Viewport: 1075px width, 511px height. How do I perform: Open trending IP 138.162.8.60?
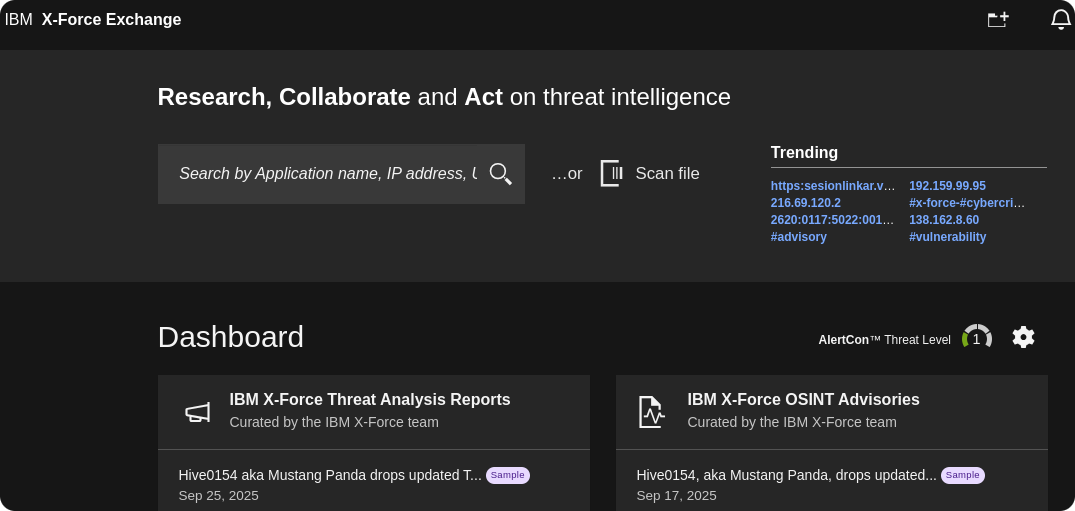943,220
